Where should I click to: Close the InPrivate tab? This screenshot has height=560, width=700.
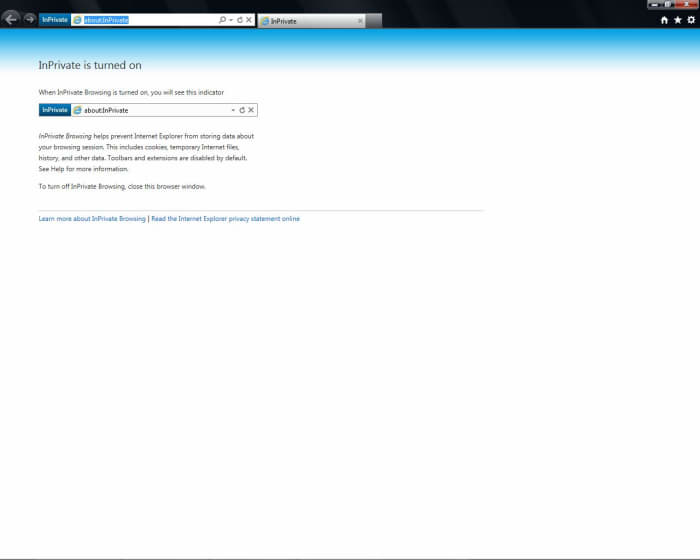(360, 21)
